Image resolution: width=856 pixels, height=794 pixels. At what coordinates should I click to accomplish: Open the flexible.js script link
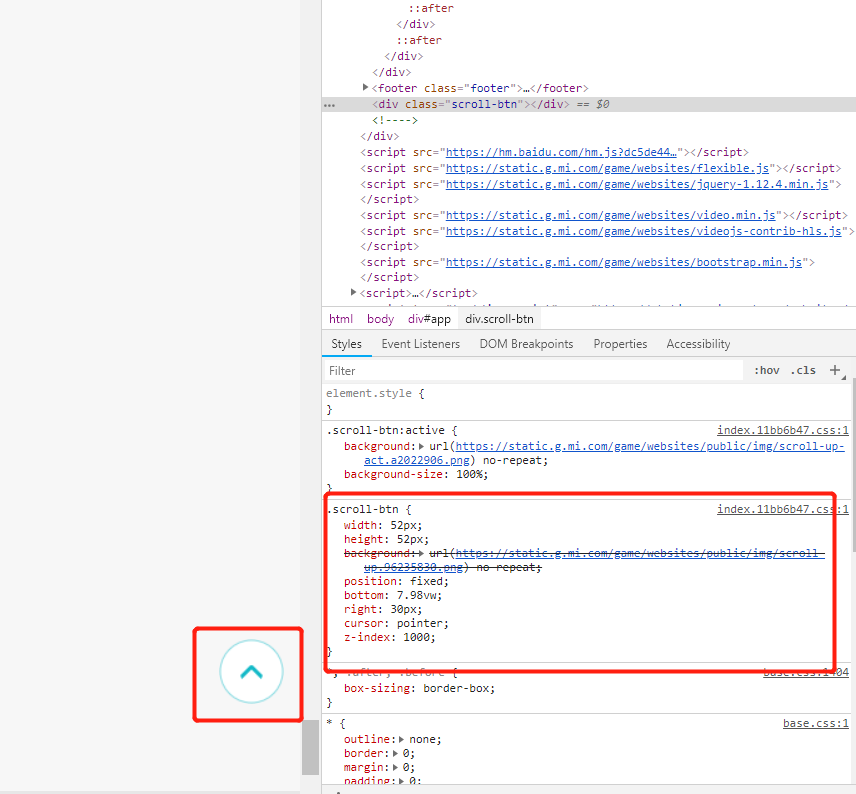(x=608, y=168)
